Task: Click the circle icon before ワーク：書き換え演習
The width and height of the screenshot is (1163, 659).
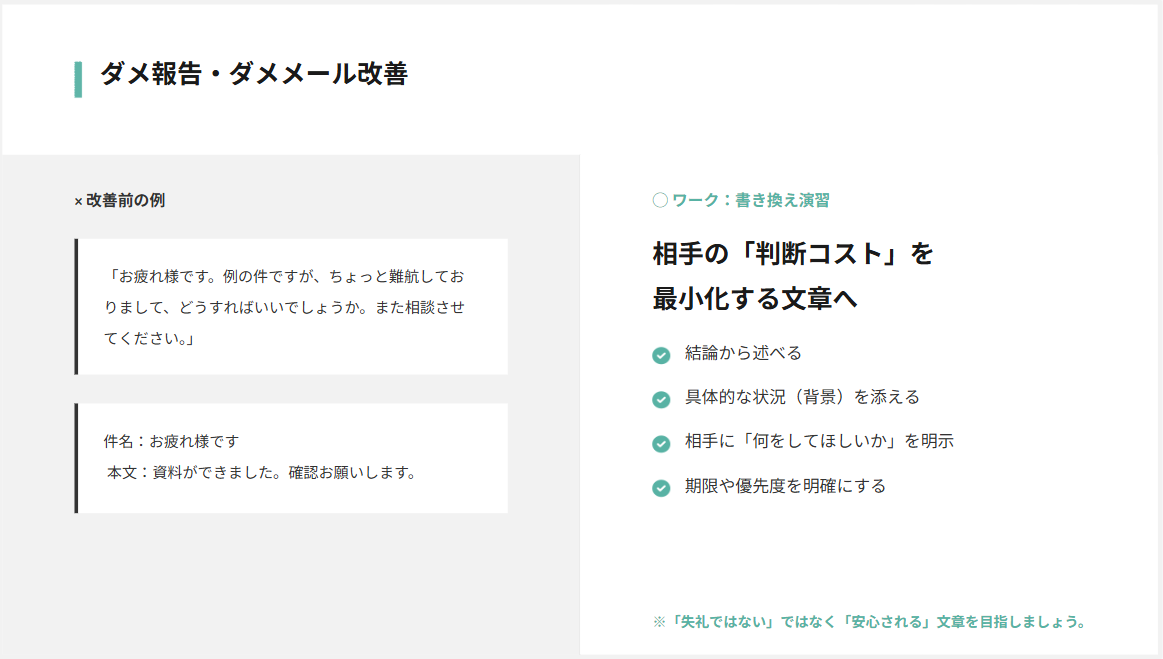Action: pyautogui.click(x=660, y=200)
